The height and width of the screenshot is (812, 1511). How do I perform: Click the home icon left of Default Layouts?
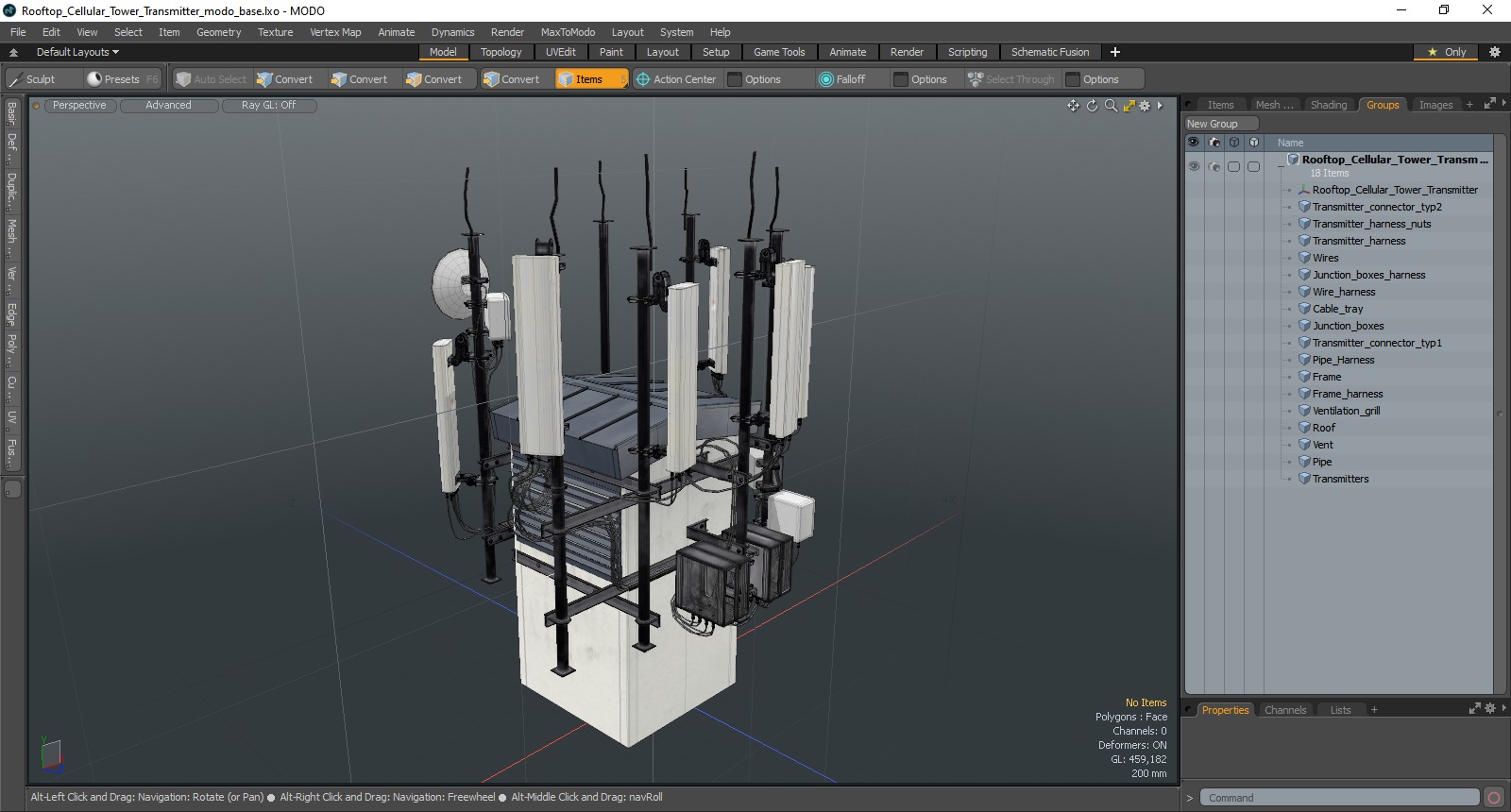point(13,53)
